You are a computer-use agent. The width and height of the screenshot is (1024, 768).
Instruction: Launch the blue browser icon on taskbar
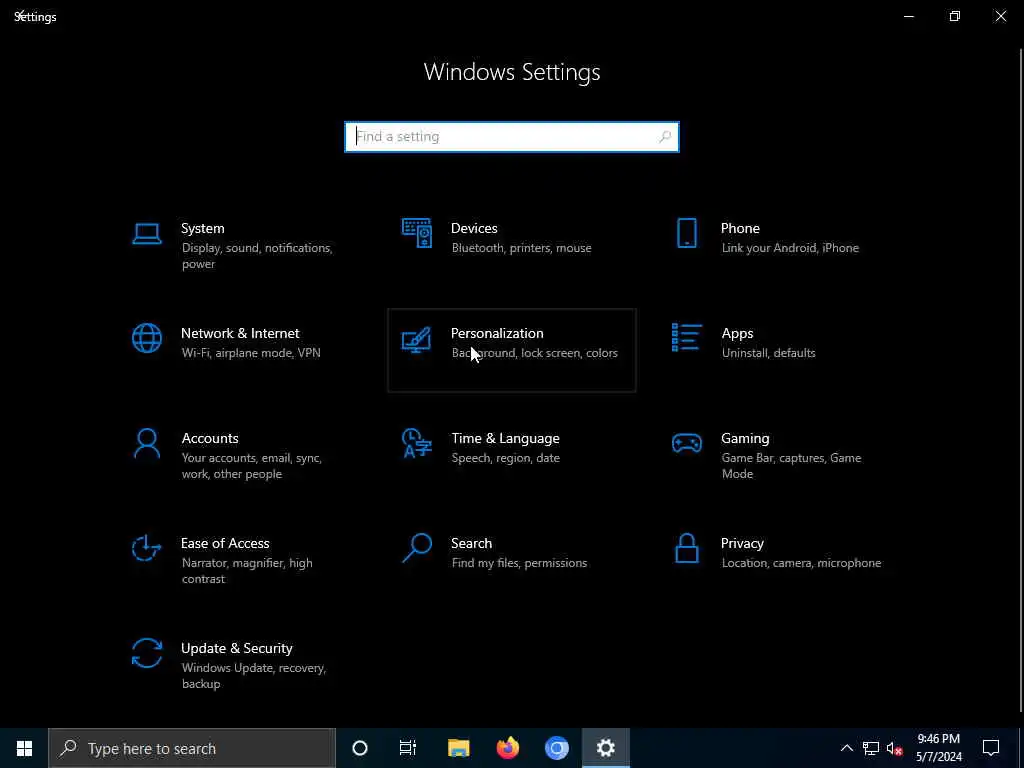click(x=556, y=748)
